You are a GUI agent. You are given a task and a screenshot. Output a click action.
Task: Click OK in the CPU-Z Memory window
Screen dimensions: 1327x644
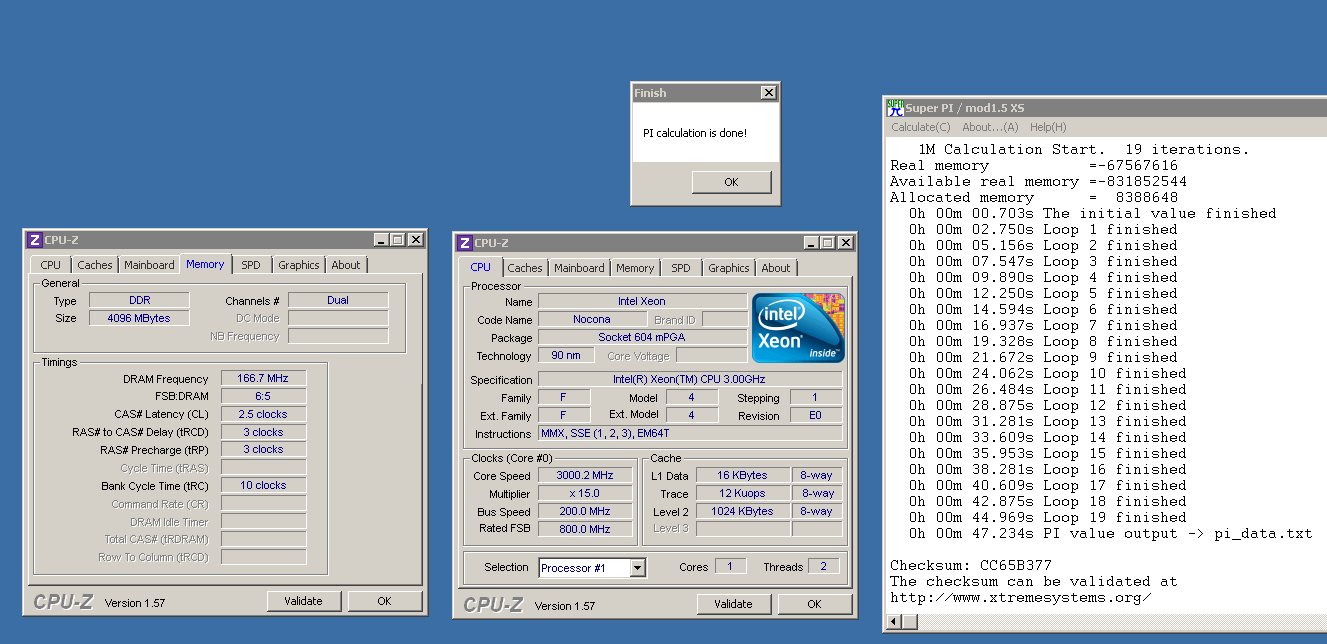pos(384,601)
